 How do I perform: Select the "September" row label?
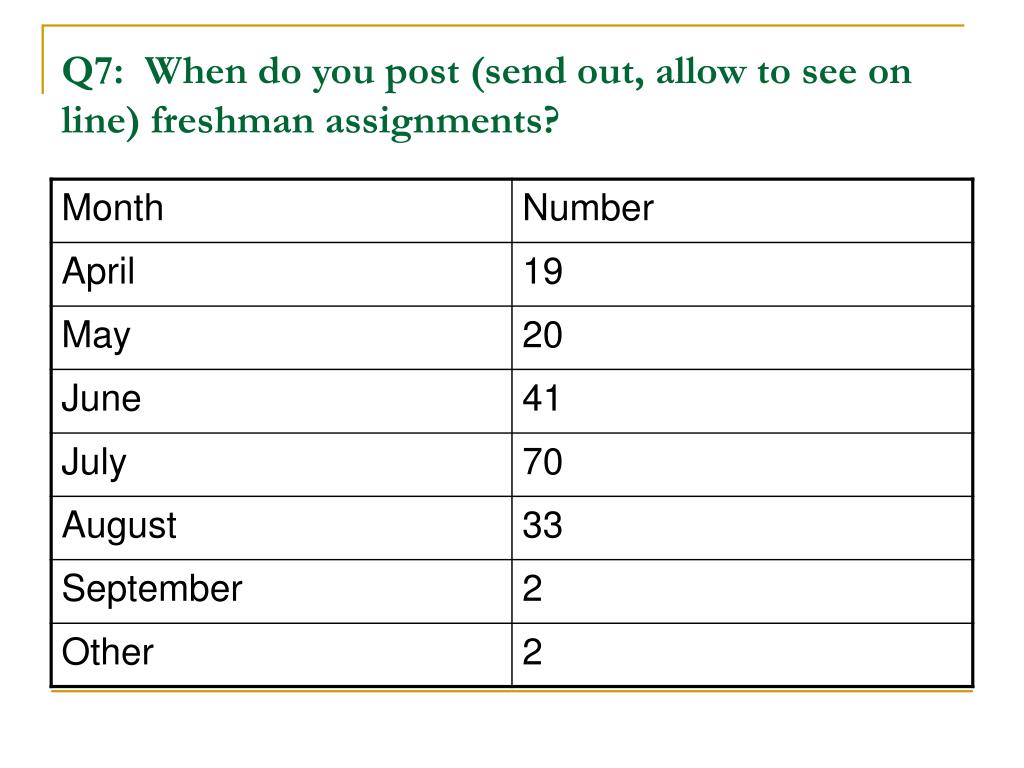point(152,589)
